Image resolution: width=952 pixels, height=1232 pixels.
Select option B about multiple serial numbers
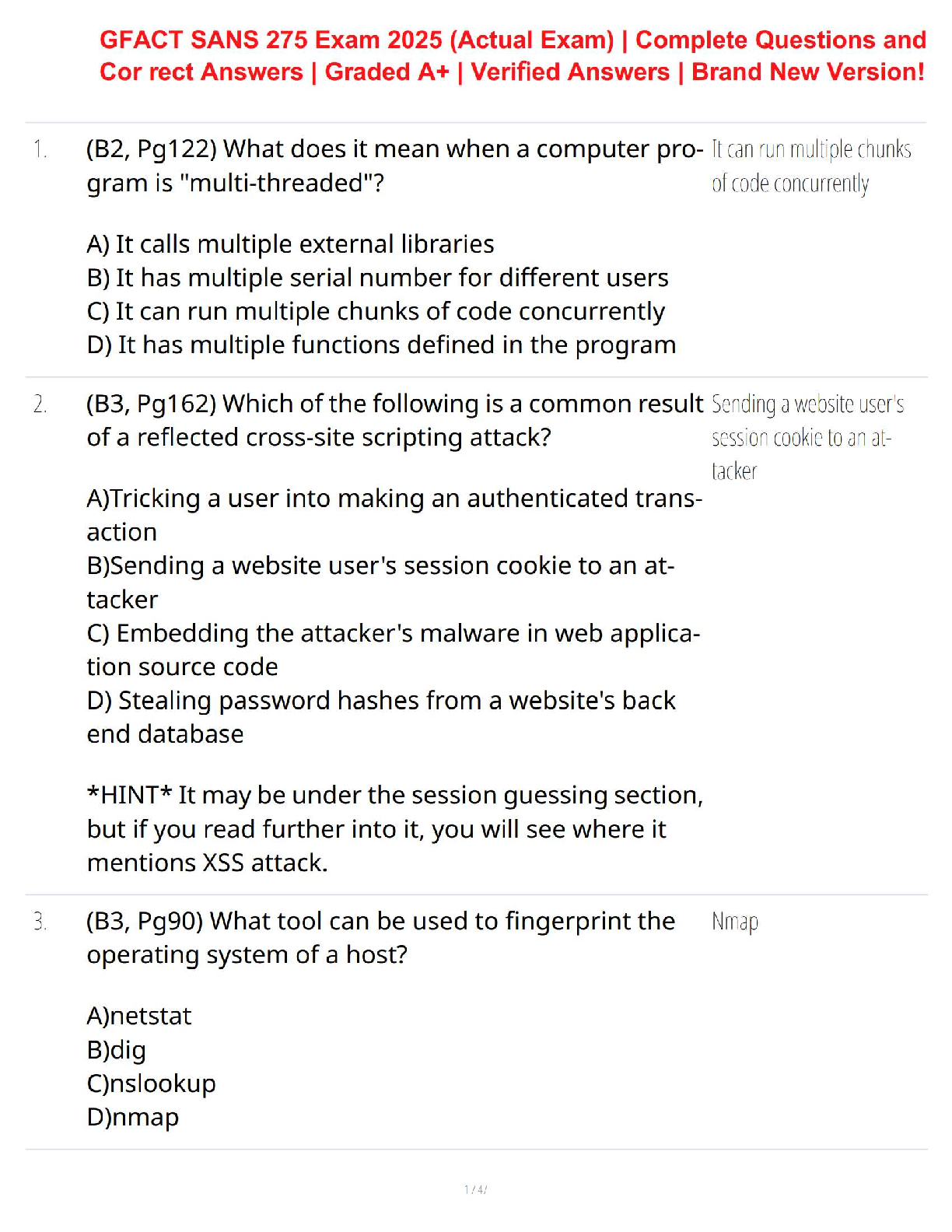(377, 278)
